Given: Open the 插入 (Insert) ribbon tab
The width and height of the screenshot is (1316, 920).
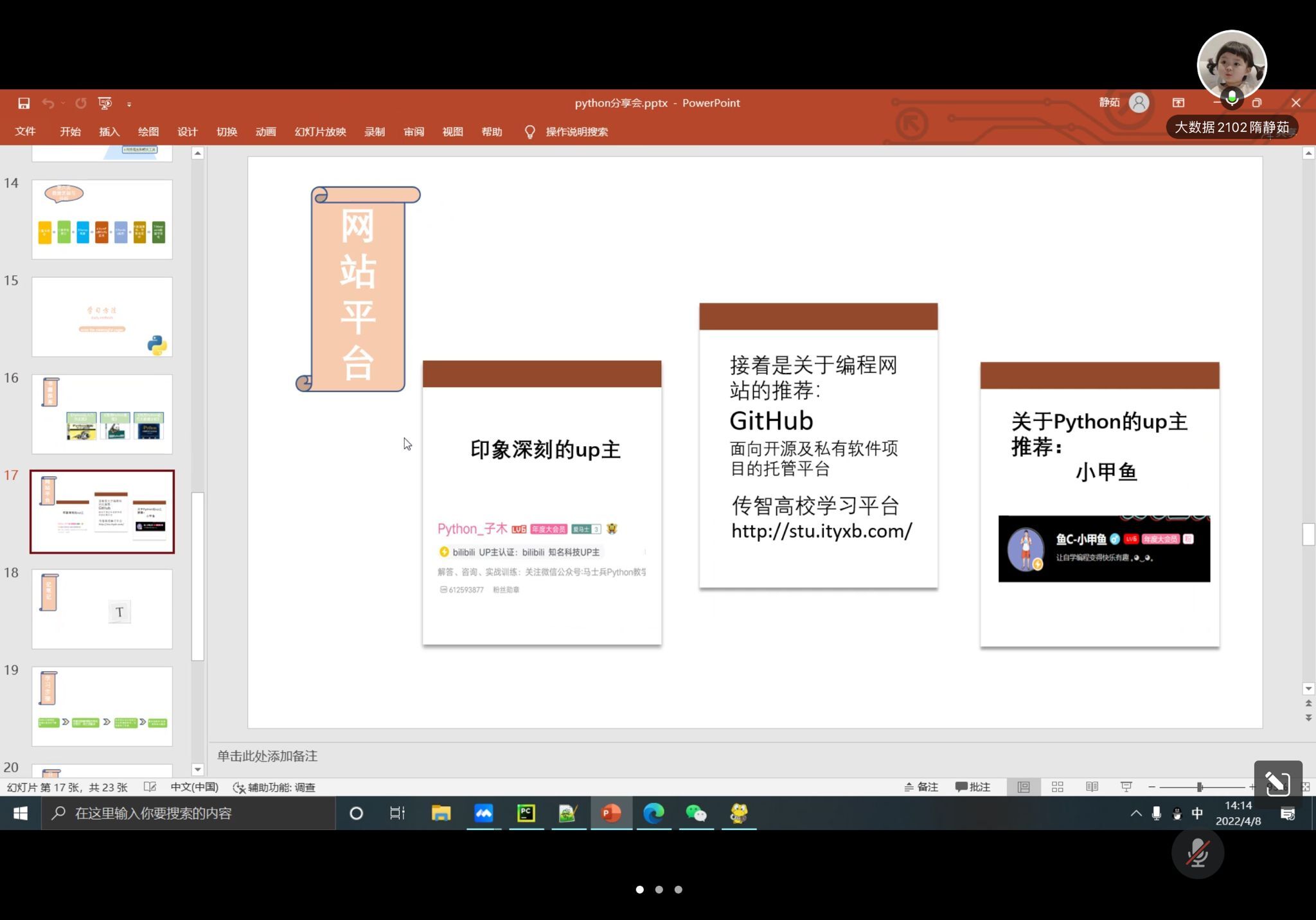Looking at the screenshot, I should tap(109, 132).
